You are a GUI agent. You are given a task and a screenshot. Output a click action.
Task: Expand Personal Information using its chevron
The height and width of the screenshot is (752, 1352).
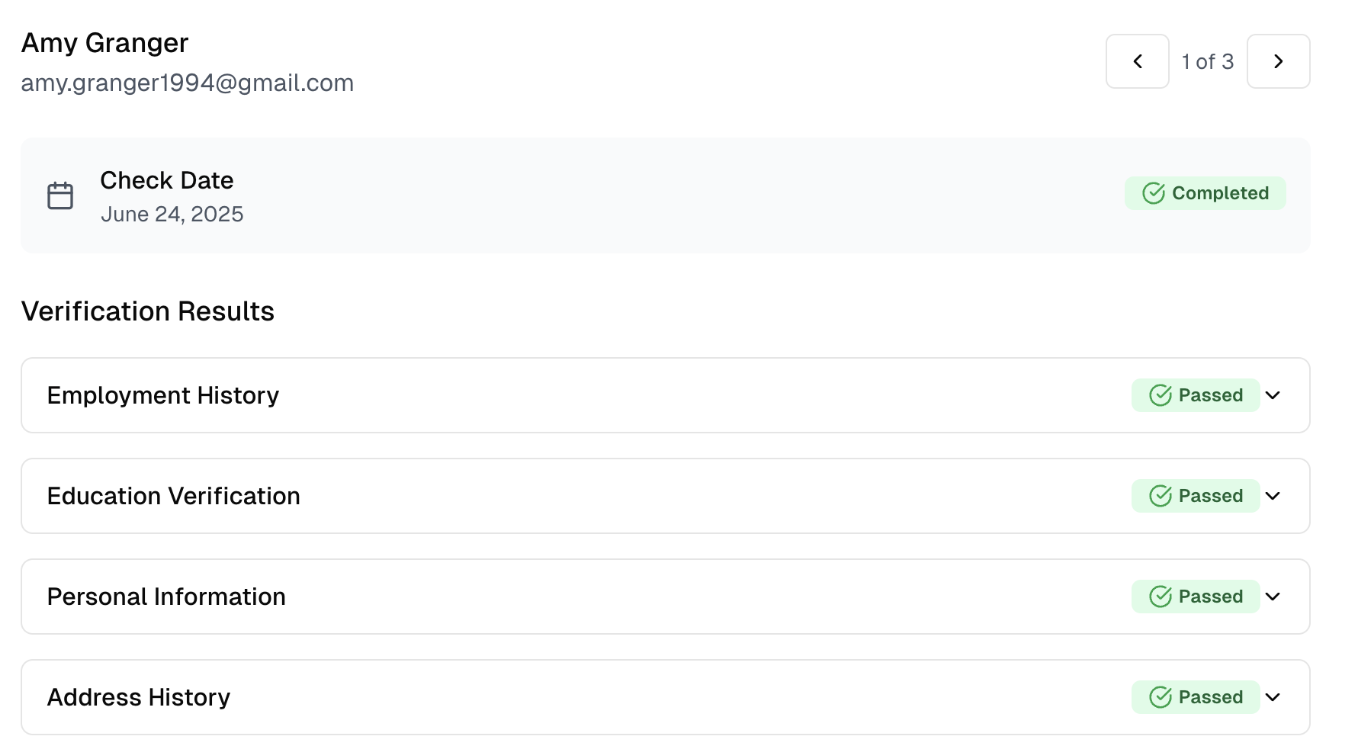(1272, 596)
